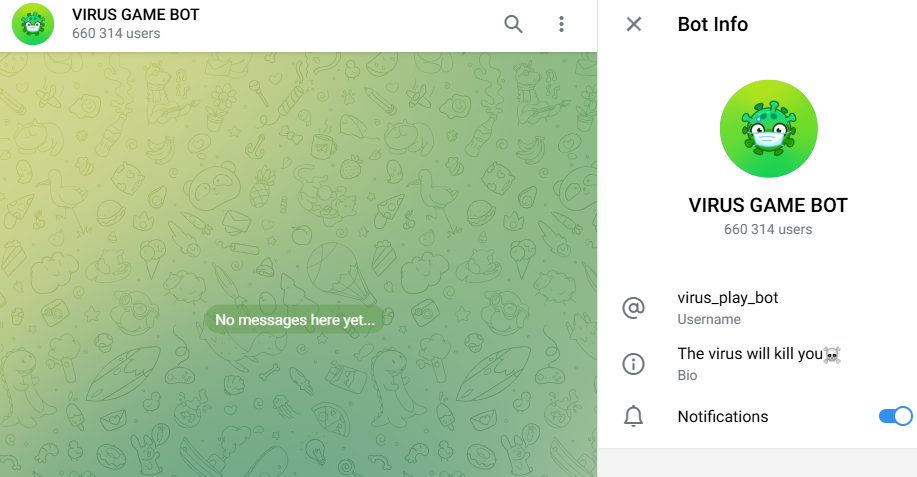The image size is (917, 477).
Task: Click the Notifications label text
Action: [722, 417]
